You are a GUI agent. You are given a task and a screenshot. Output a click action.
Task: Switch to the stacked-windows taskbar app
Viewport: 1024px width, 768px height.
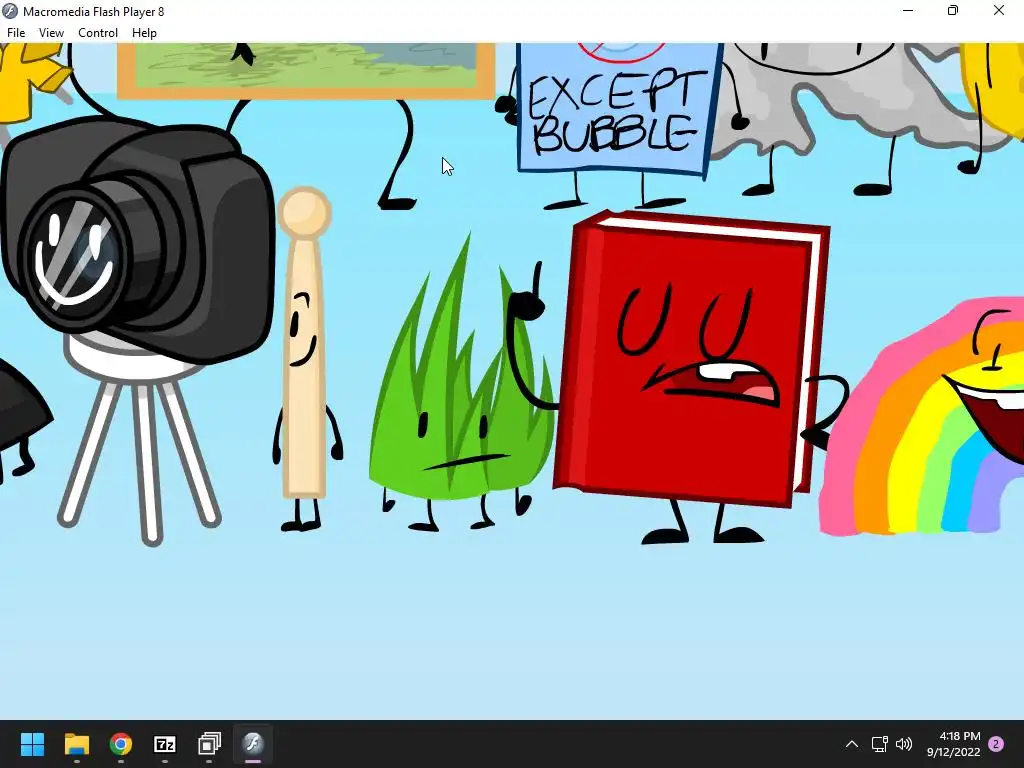point(209,744)
